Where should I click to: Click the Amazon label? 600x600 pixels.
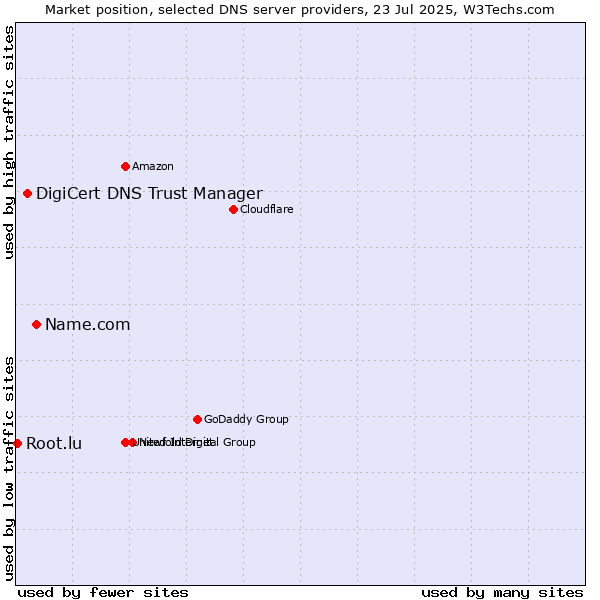pos(153,166)
